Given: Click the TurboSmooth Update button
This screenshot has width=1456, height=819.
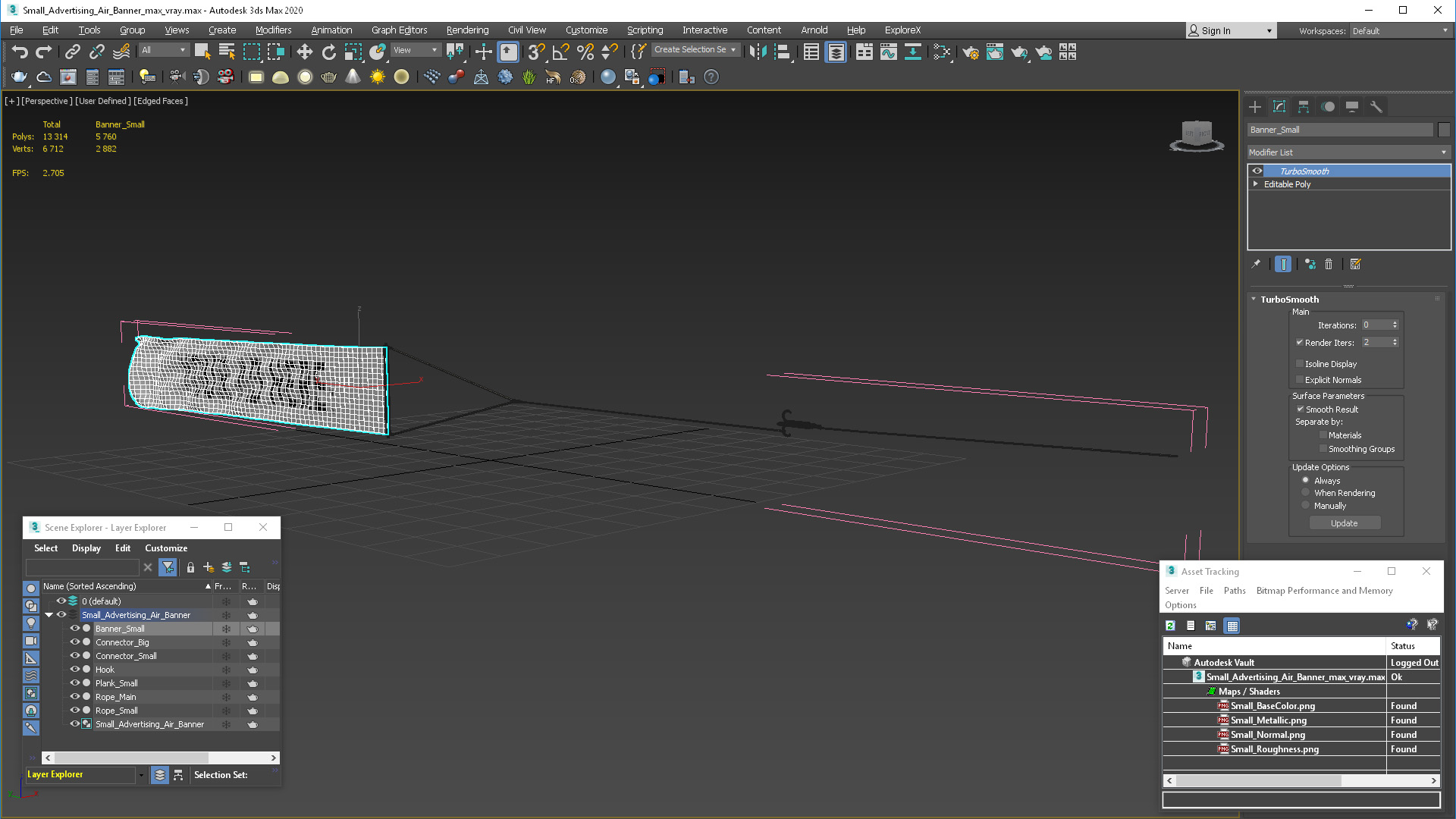Looking at the screenshot, I should tap(1344, 523).
